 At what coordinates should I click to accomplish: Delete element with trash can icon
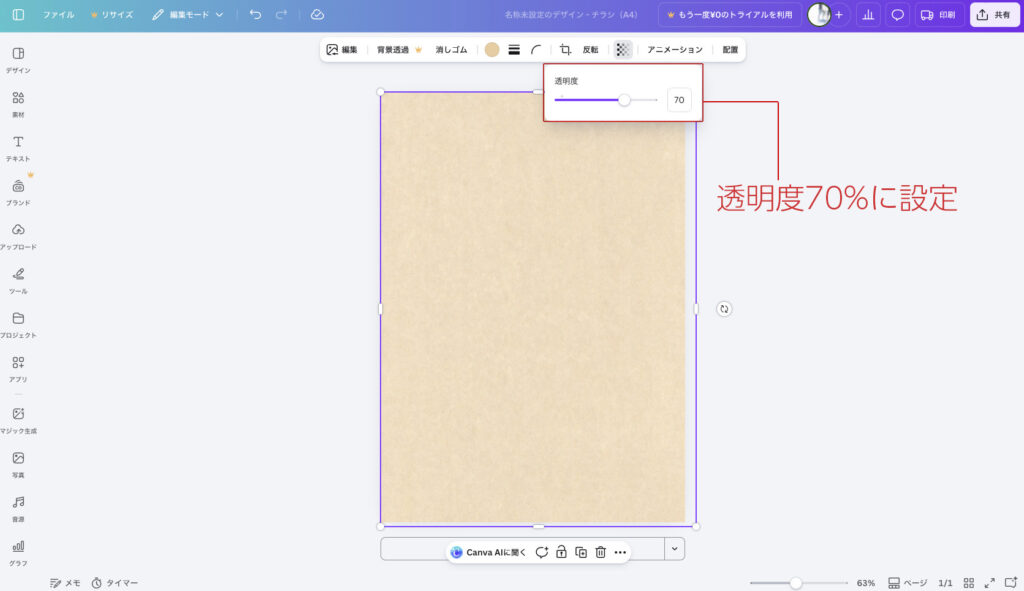click(600, 552)
